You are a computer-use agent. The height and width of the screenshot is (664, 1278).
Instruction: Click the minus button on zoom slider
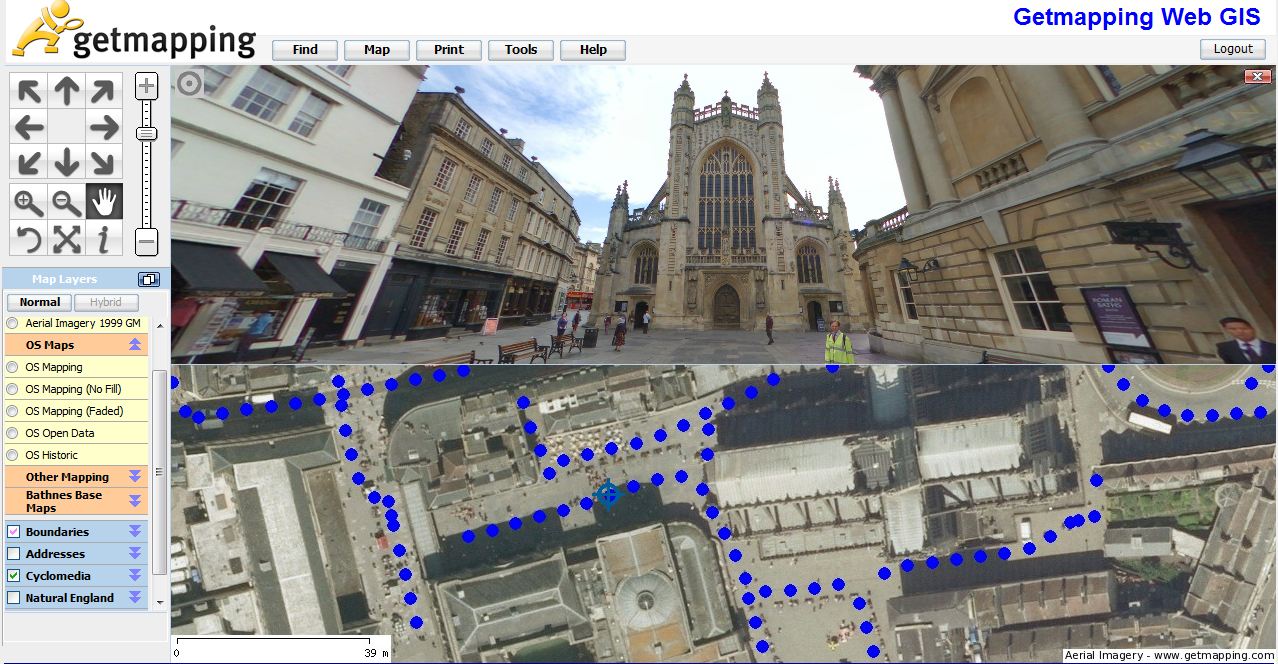(147, 242)
